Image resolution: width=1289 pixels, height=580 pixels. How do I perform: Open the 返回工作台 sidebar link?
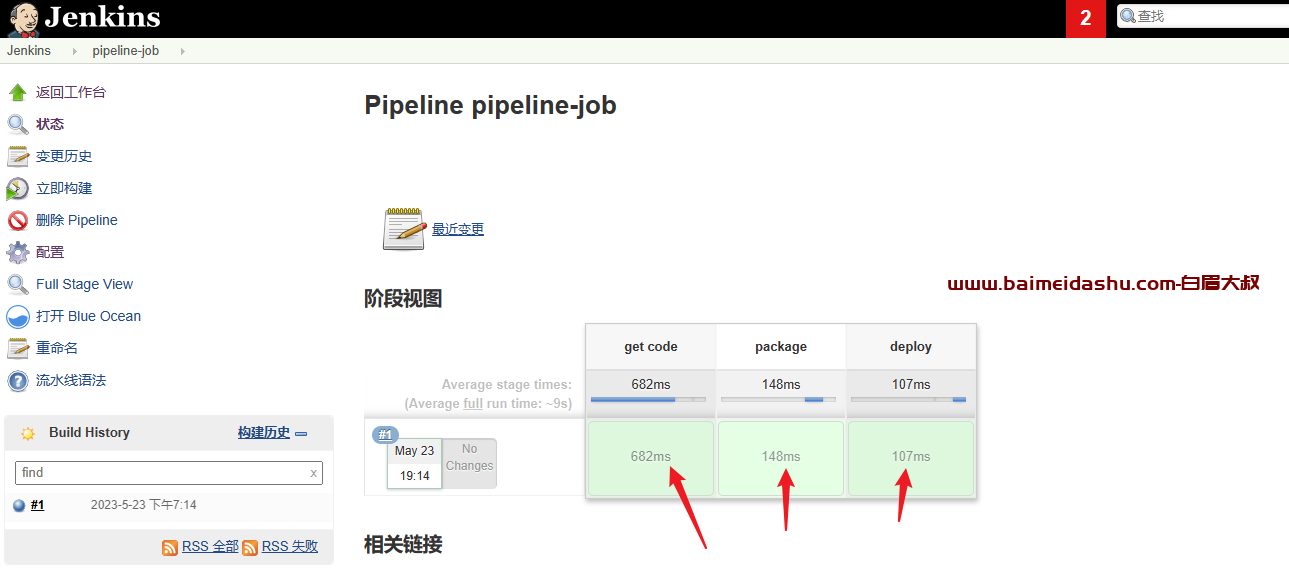click(71, 92)
